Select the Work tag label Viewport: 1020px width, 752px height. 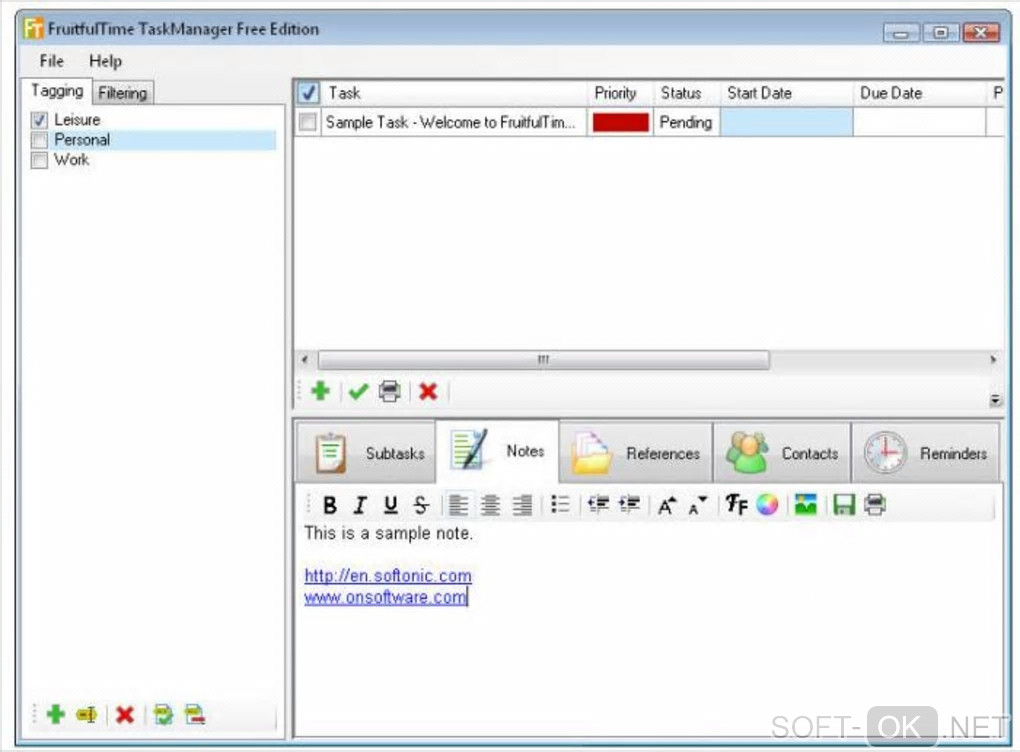coord(72,160)
